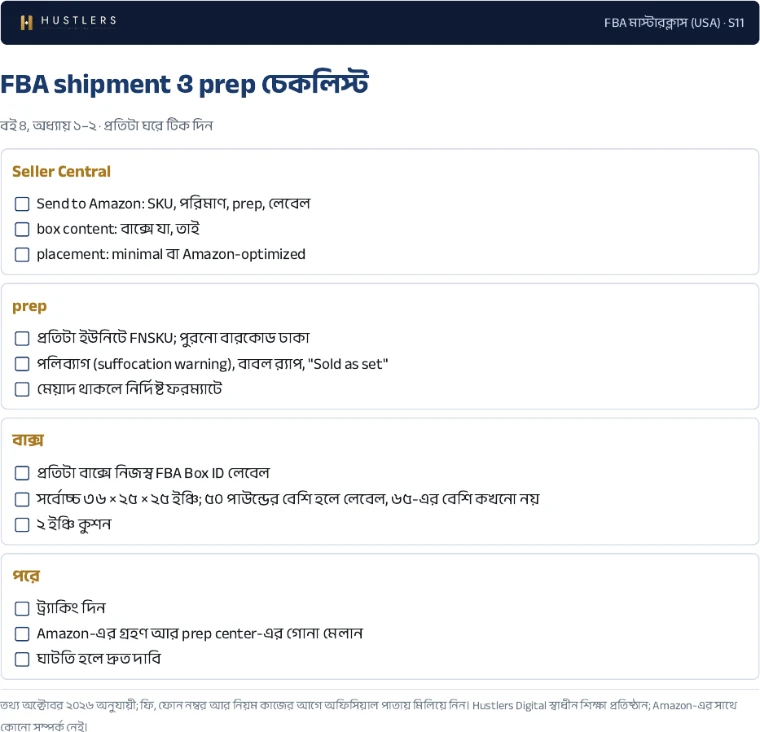The image size is (760, 732).
Task: Check the '৩৬ × ২৫ × ২৫ ইঞ্চি' size limit box
Action: [x=22, y=499]
